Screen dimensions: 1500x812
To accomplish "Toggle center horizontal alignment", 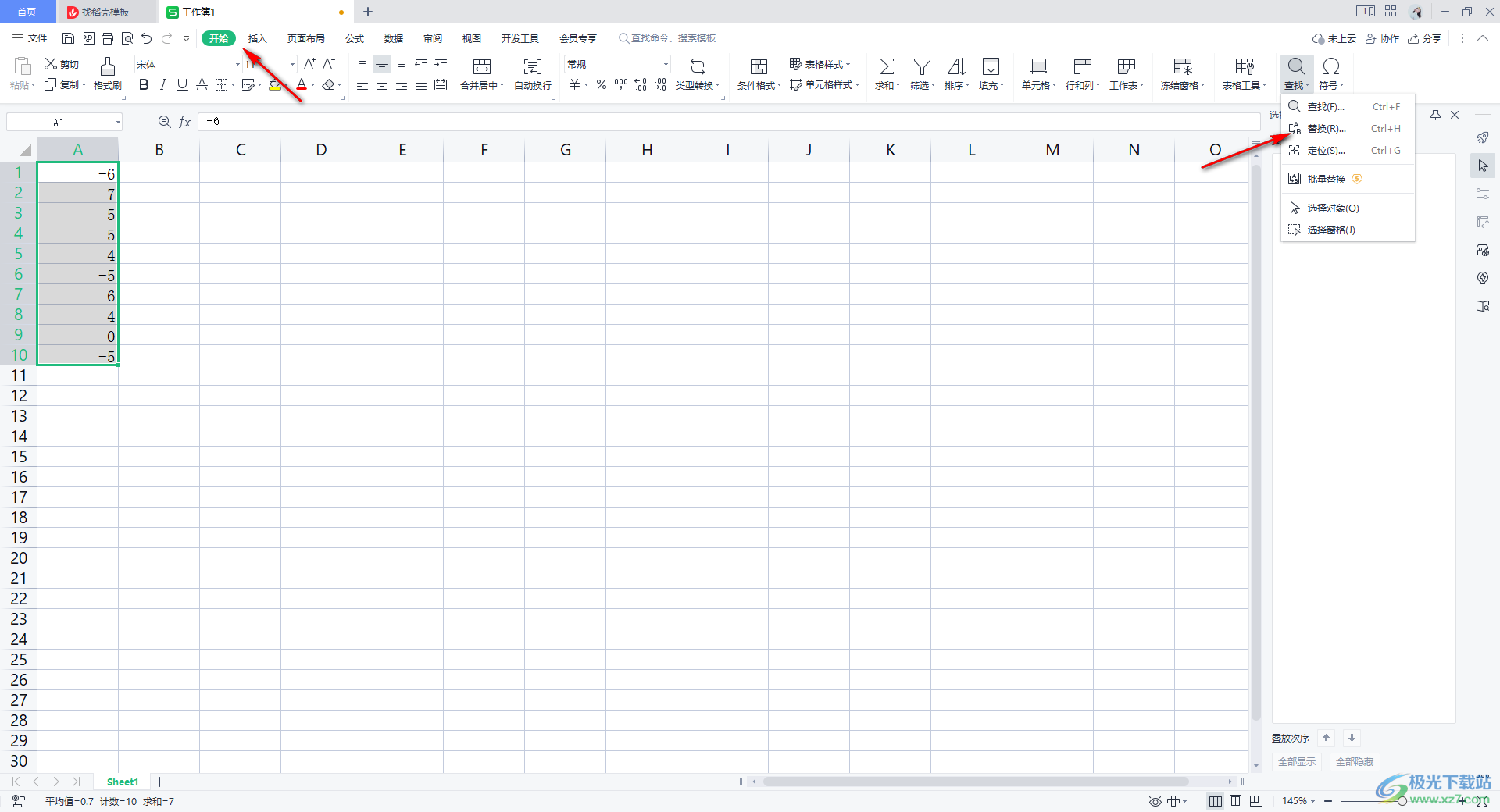I will click(382, 84).
